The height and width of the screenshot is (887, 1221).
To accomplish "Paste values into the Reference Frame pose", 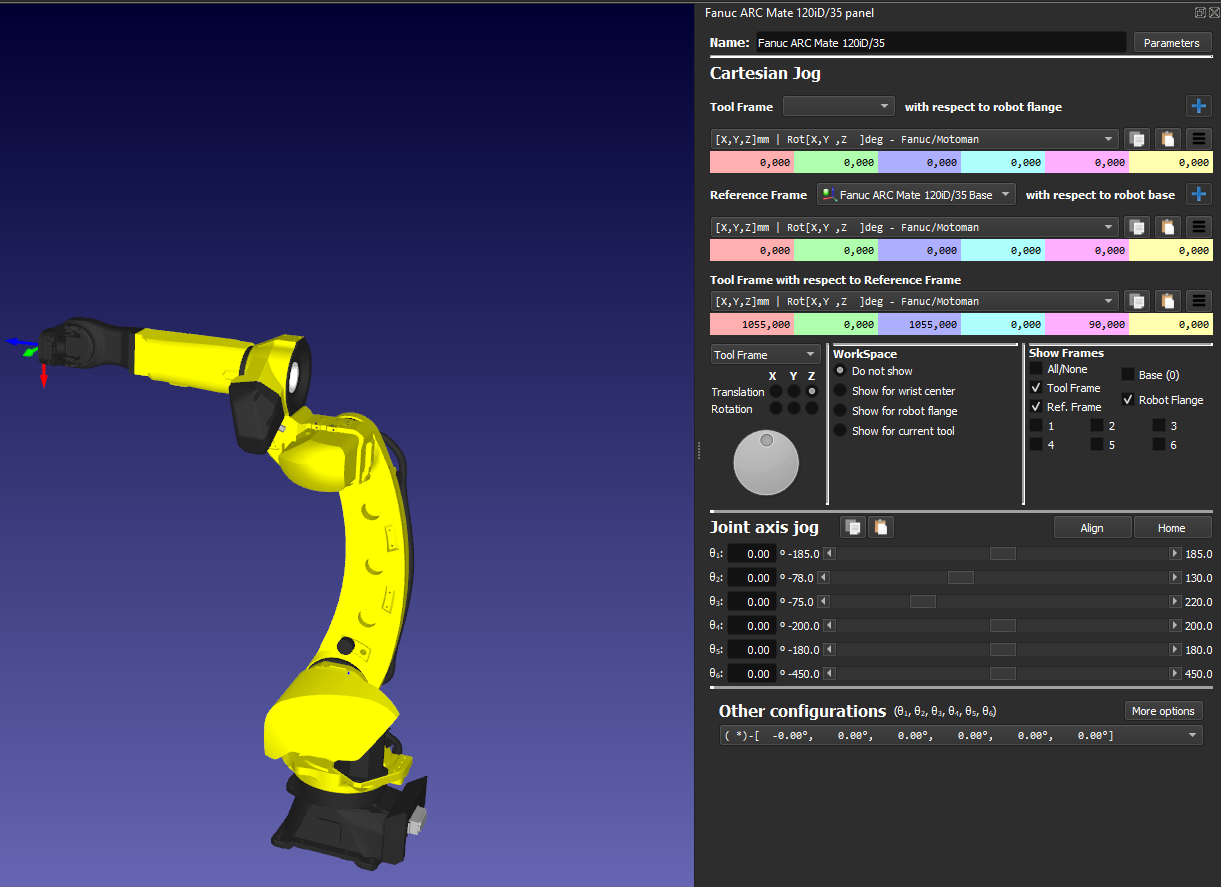I will pyautogui.click(x=1168, y=227).
